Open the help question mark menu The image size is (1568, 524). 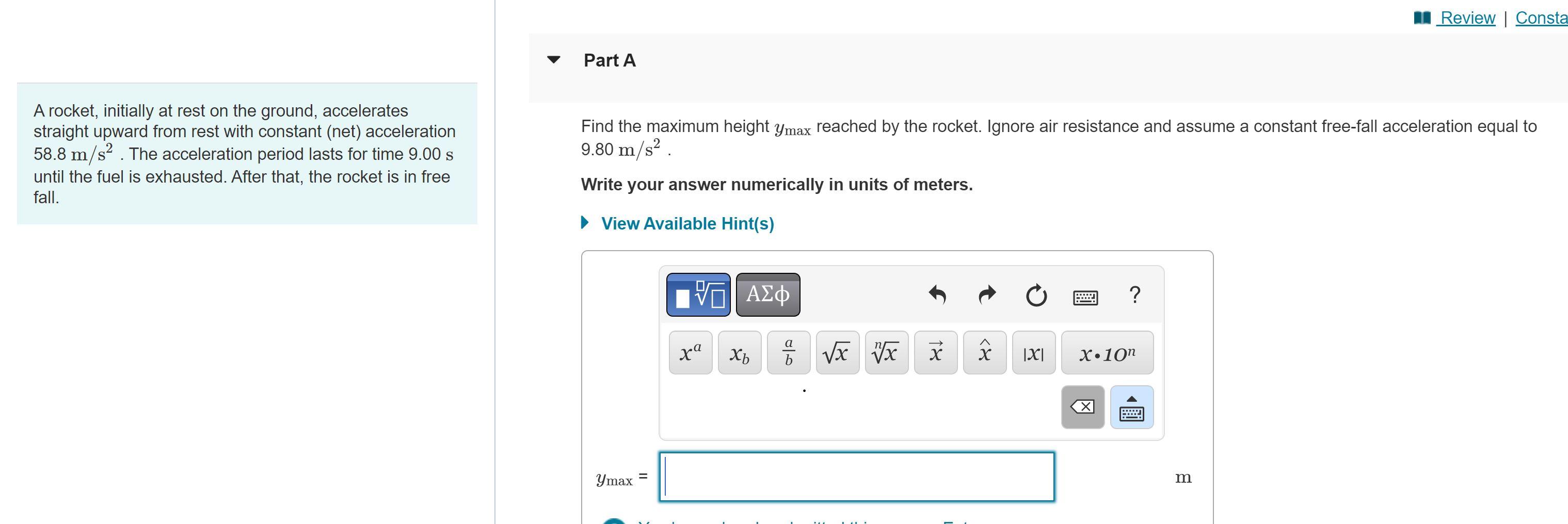(1134, 296)
